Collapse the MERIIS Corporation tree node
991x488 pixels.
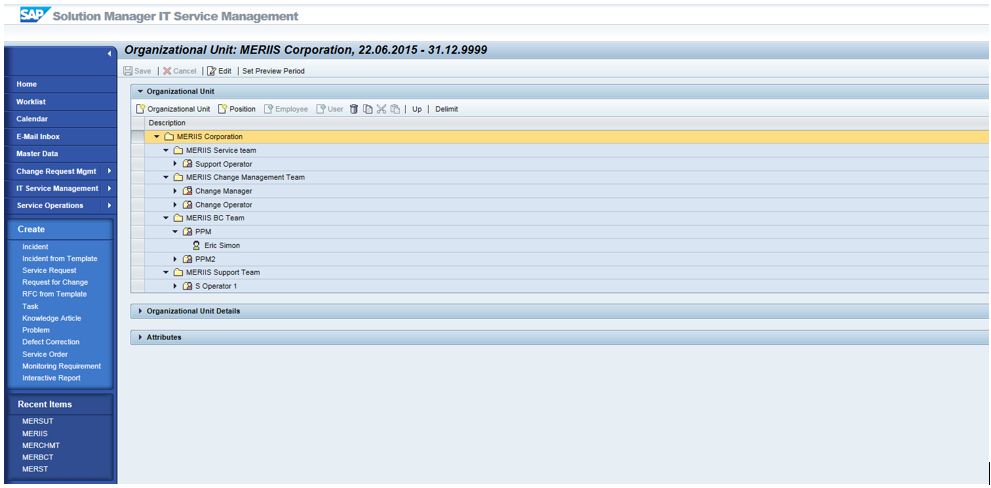coord(157,137)
